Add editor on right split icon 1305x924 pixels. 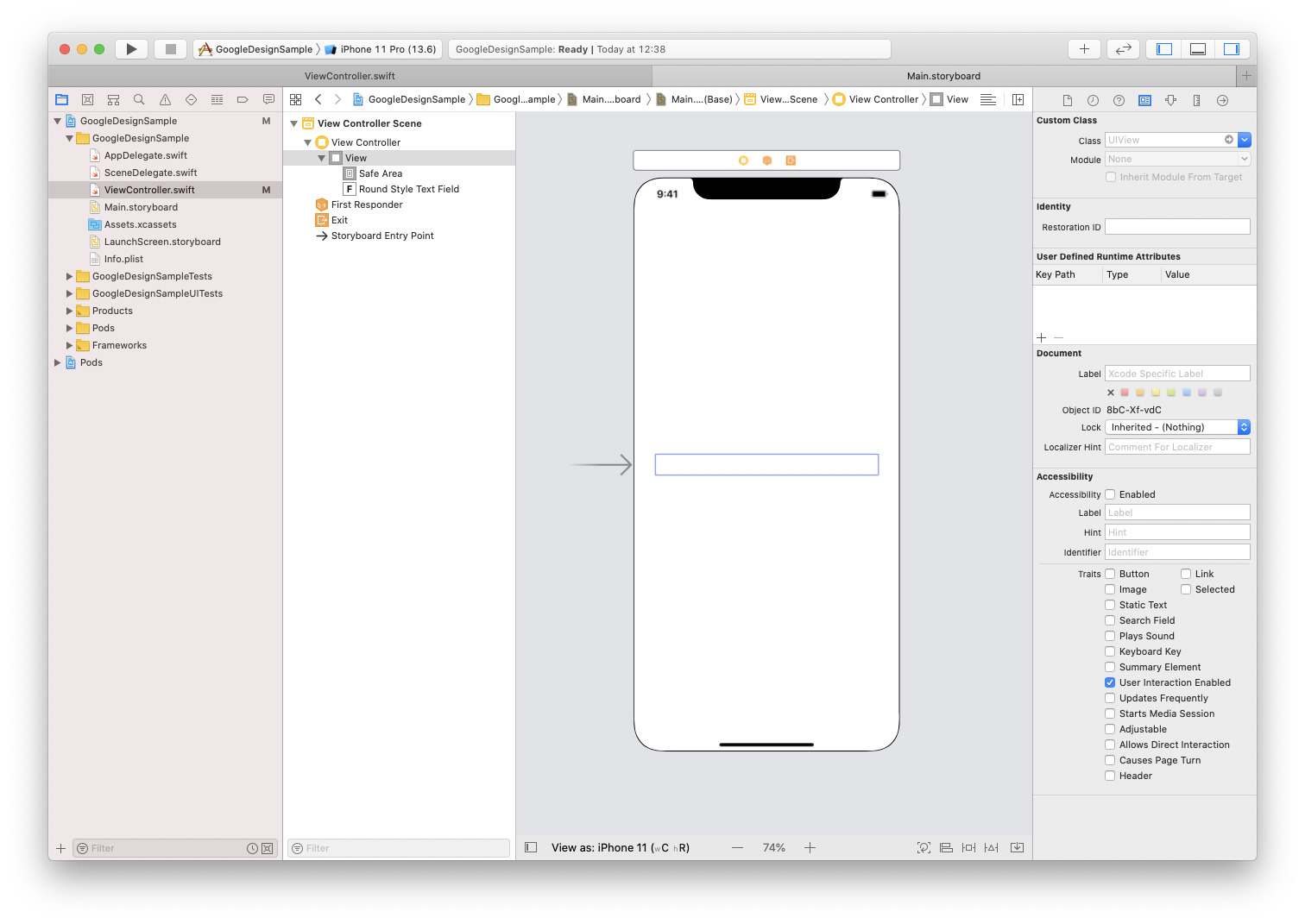coord(1018,99)
